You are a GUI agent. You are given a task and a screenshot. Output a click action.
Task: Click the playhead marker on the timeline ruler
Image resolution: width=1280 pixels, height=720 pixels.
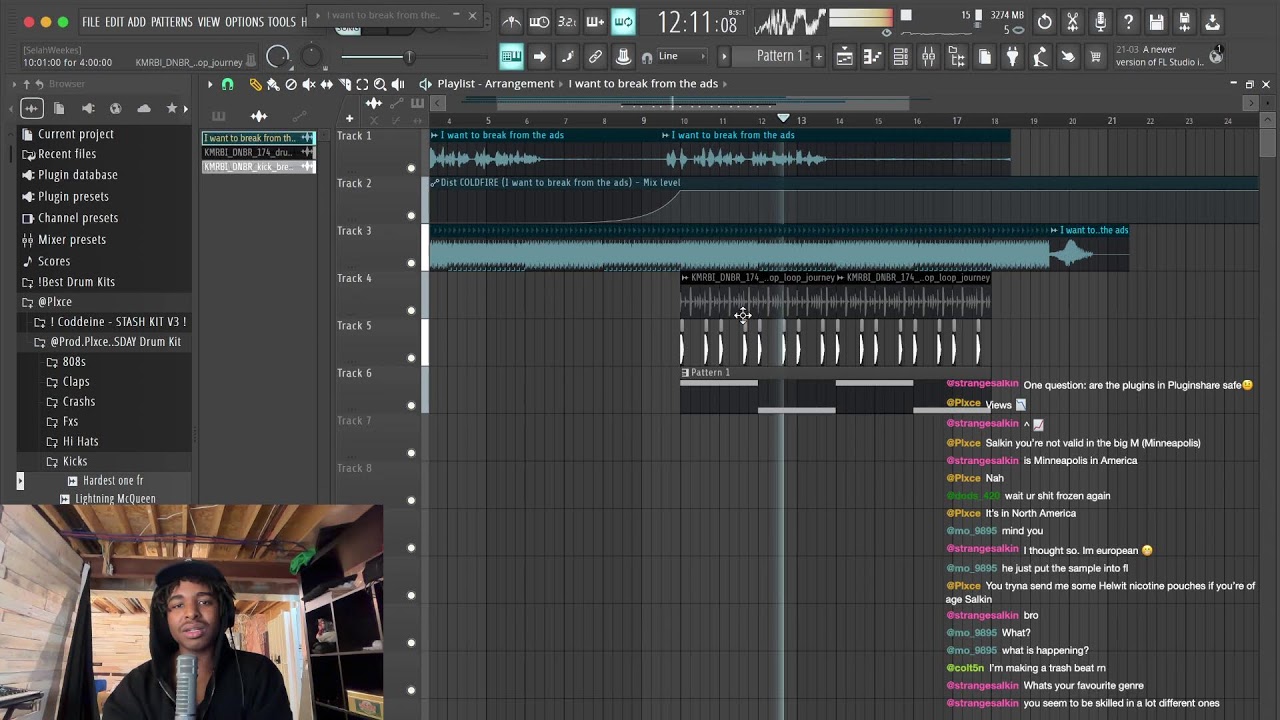coord(783,119)
